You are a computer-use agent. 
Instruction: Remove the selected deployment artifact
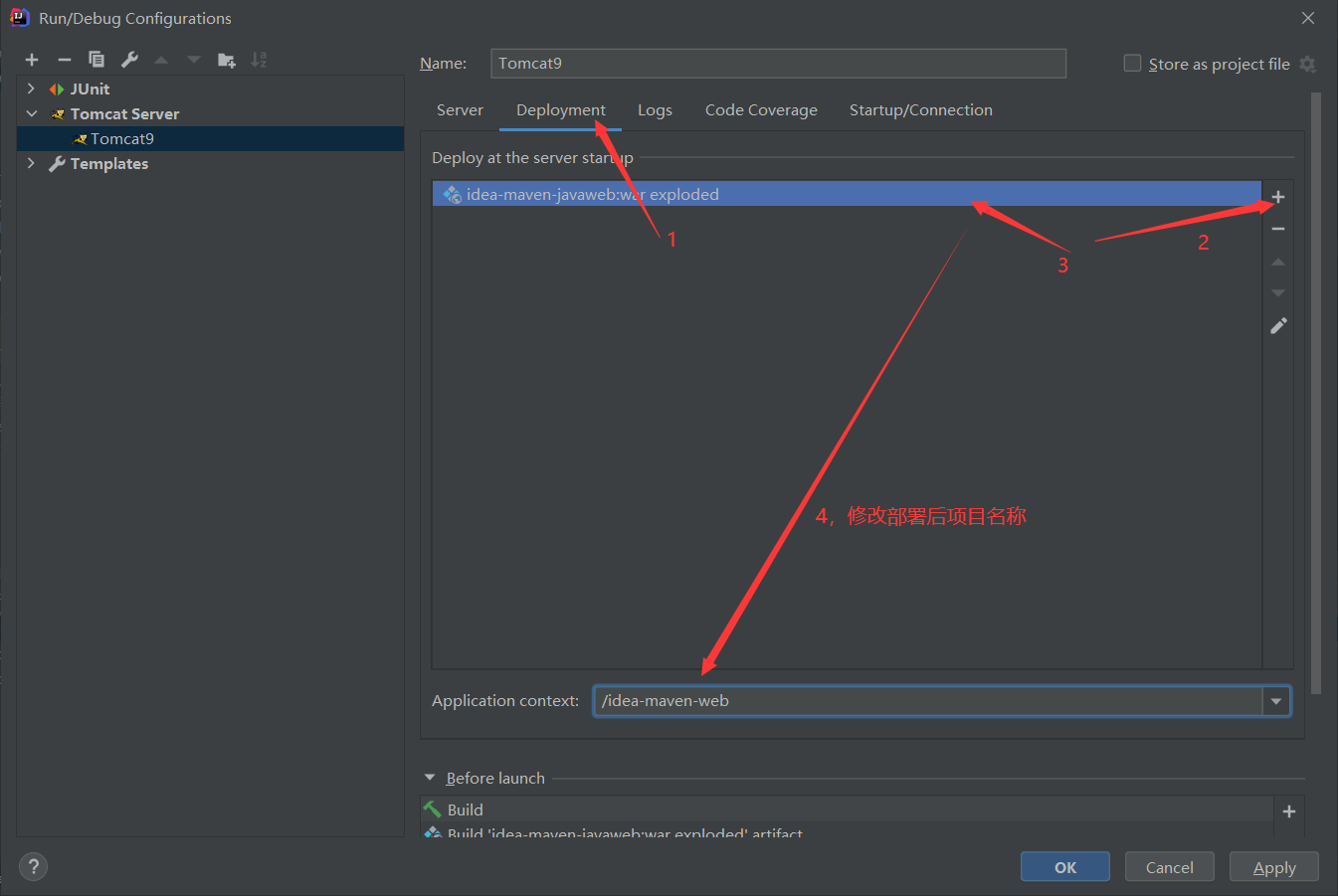1278,229
